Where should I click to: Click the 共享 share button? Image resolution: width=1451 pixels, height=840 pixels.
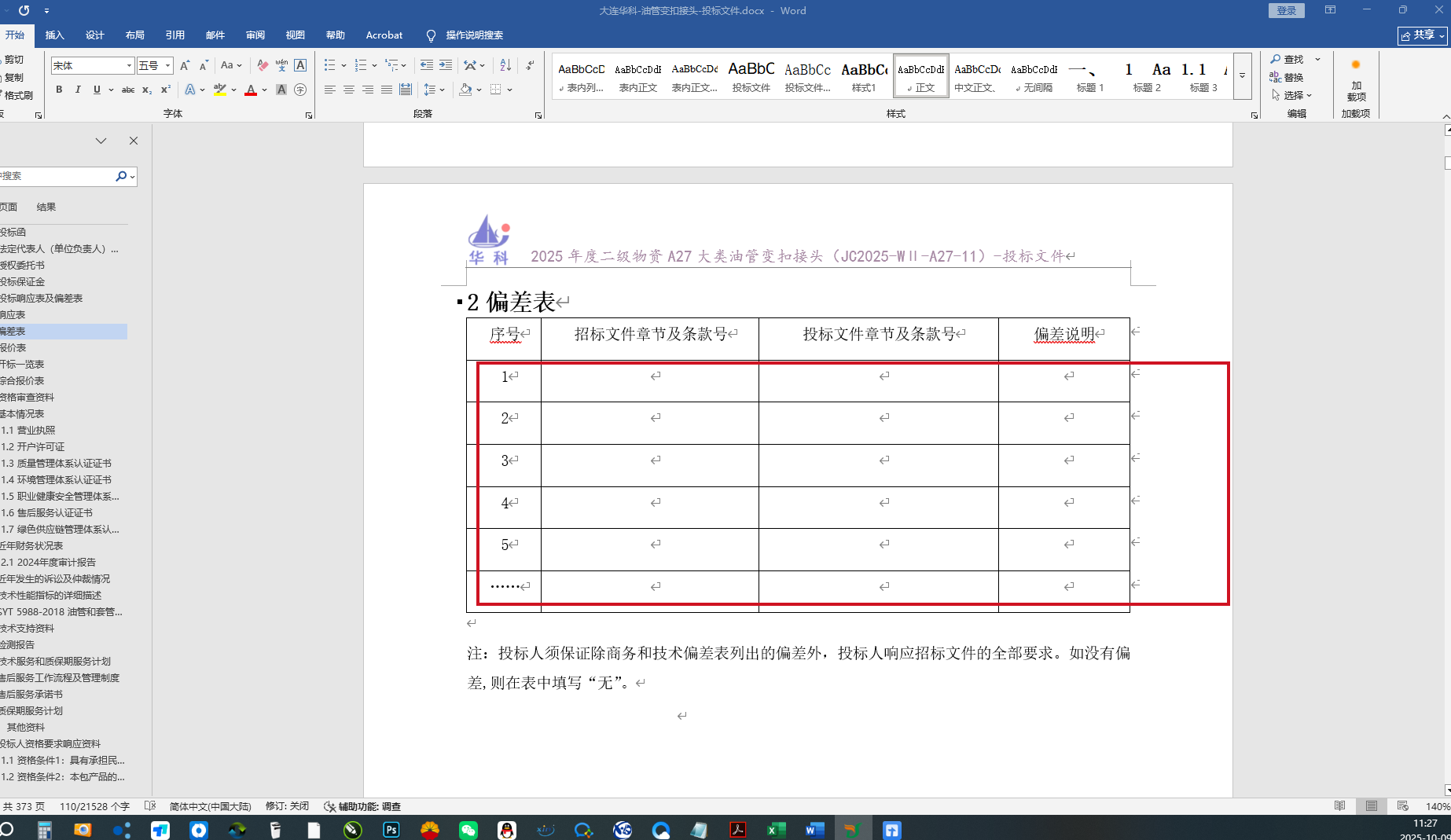(1423, 35)
